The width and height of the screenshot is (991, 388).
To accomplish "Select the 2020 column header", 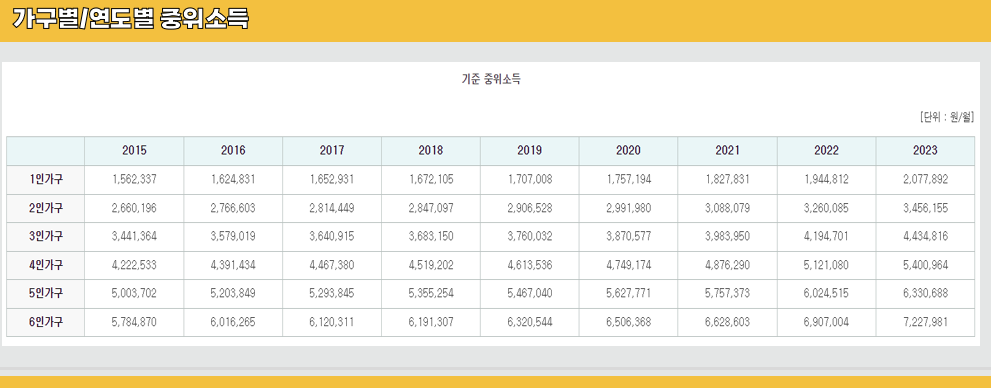I will [628, 150].
